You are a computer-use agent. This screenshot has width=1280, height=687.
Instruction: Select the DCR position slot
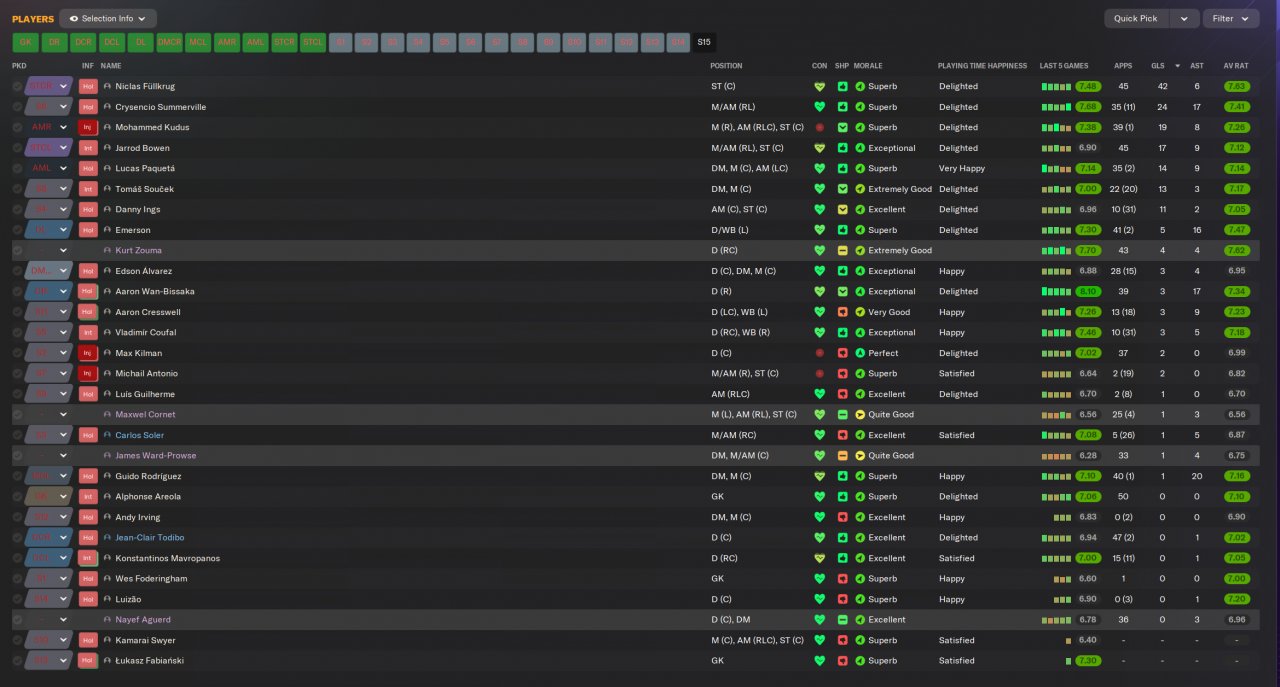(x=84, y=42)
